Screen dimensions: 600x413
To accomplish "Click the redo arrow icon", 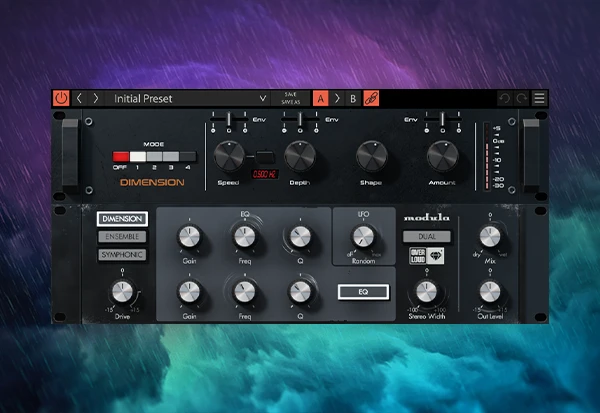I will (522, 98).
